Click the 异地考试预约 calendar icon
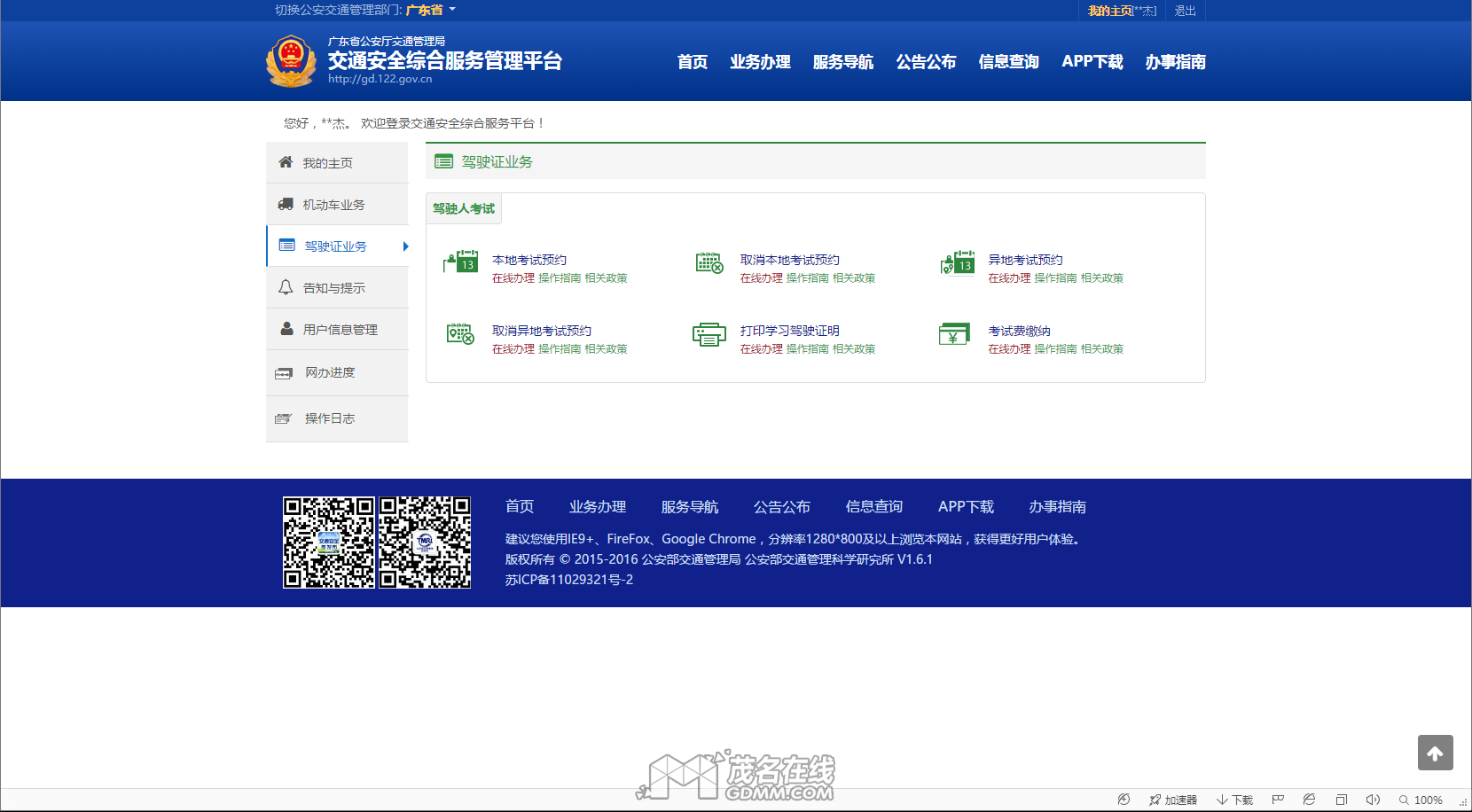The image size is (1472, 812). pos(958,262)
